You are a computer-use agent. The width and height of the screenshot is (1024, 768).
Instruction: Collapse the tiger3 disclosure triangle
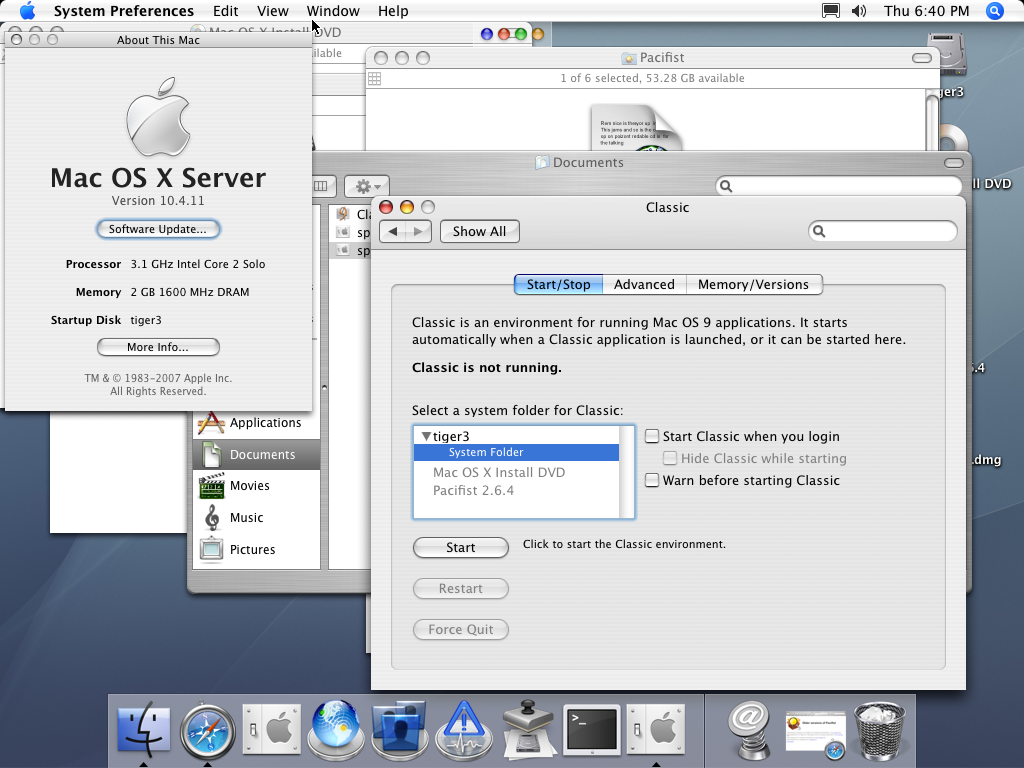point(426,436)
